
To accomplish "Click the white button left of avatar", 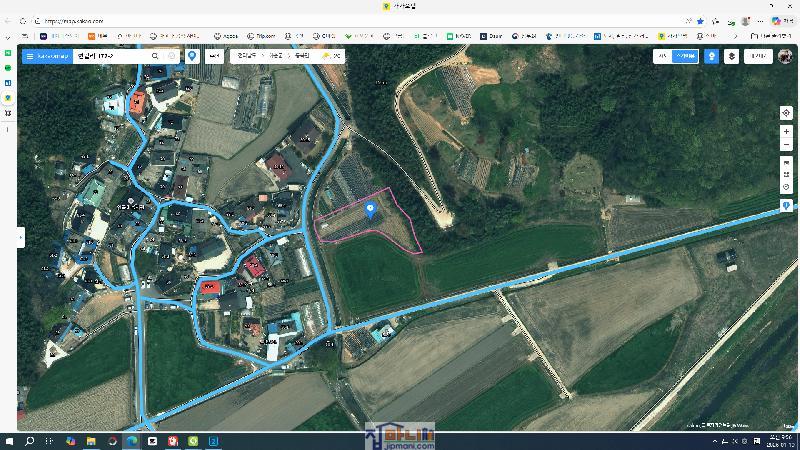I will tap(759, 57).
